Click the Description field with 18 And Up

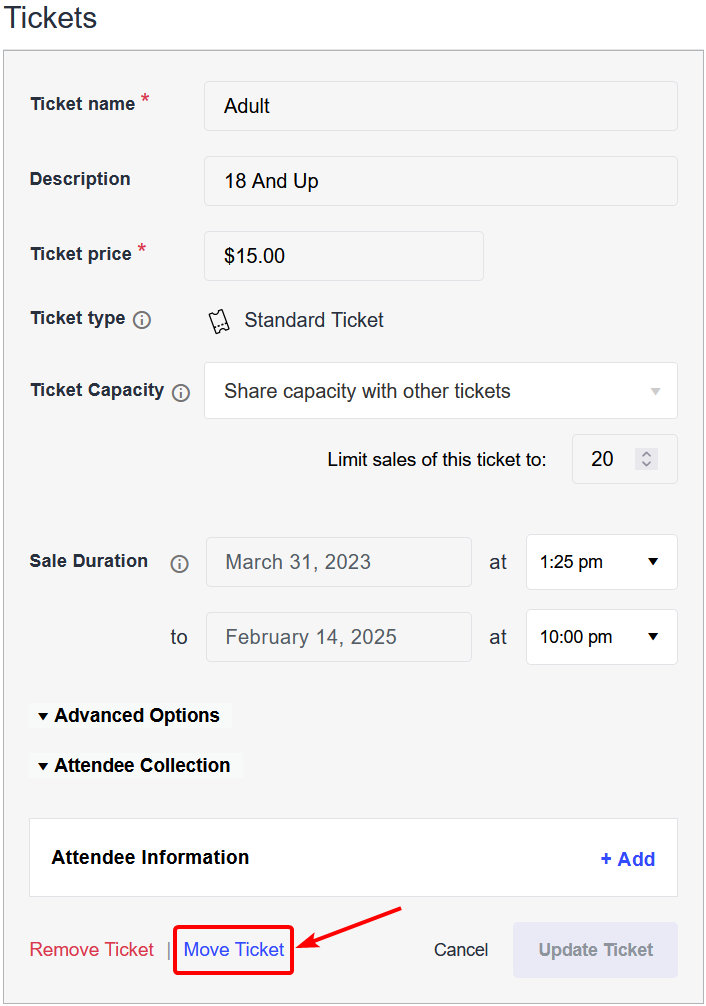pos(441,181)
